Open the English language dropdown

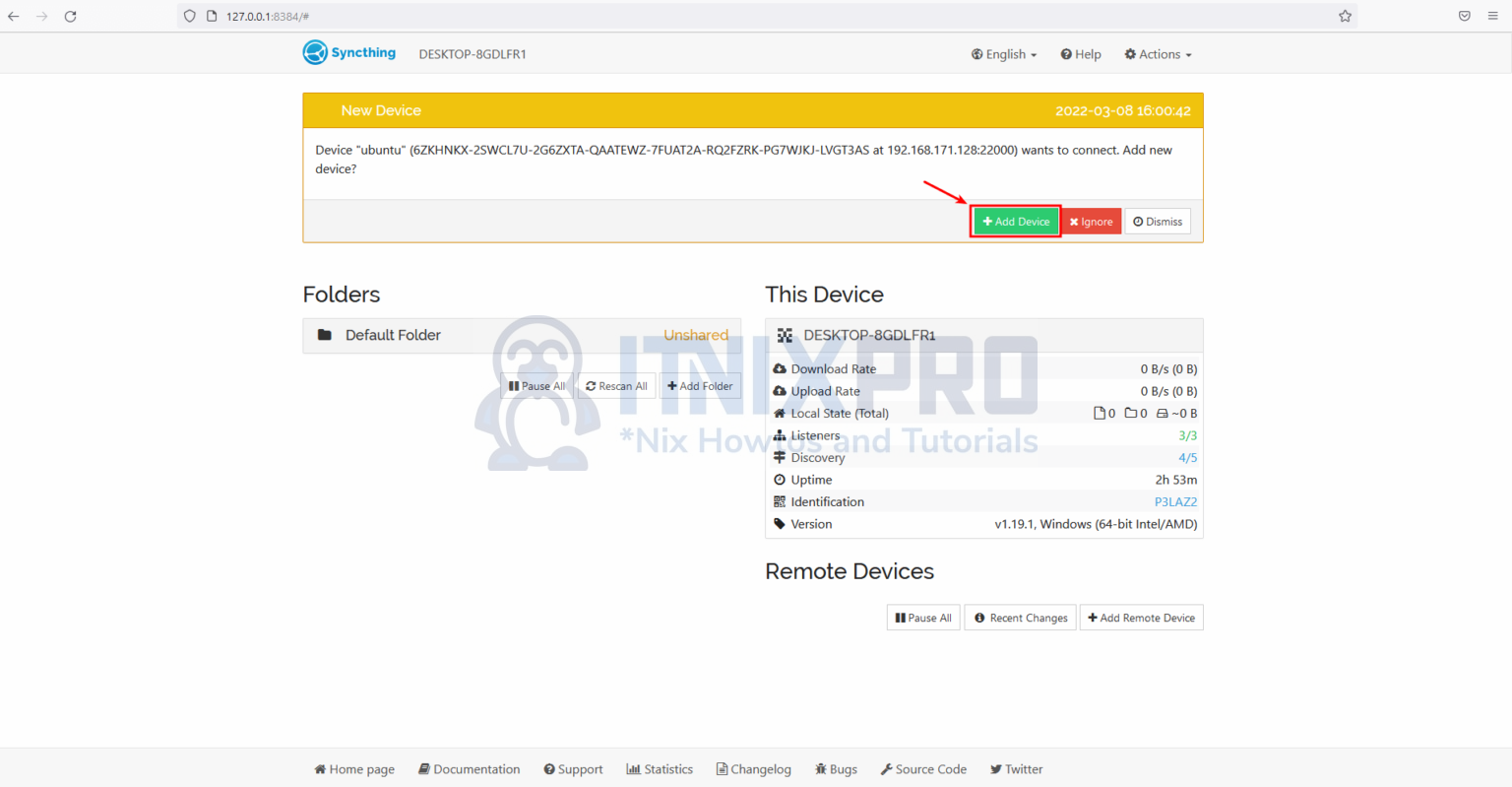1003,54
